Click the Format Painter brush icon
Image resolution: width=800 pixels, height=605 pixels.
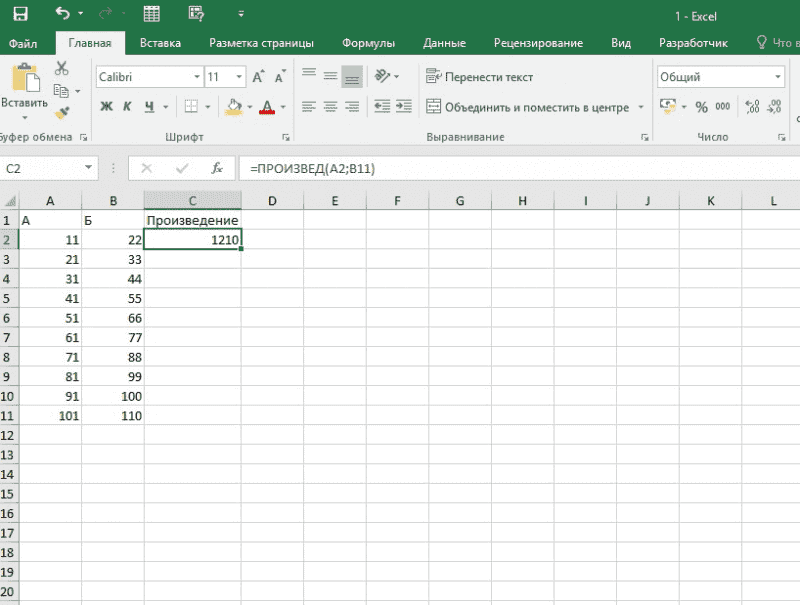click(61, 113)
